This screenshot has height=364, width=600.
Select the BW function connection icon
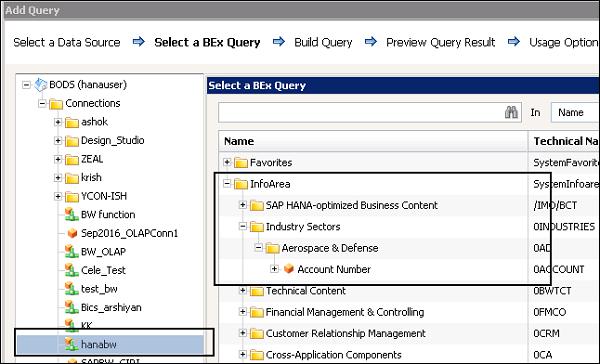tap(71, 214)
